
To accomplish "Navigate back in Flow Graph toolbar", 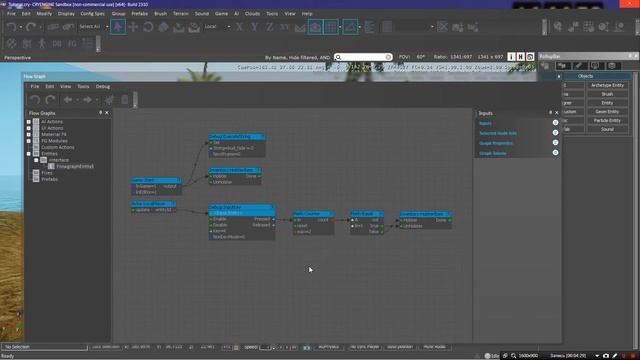I will [68, 100].
